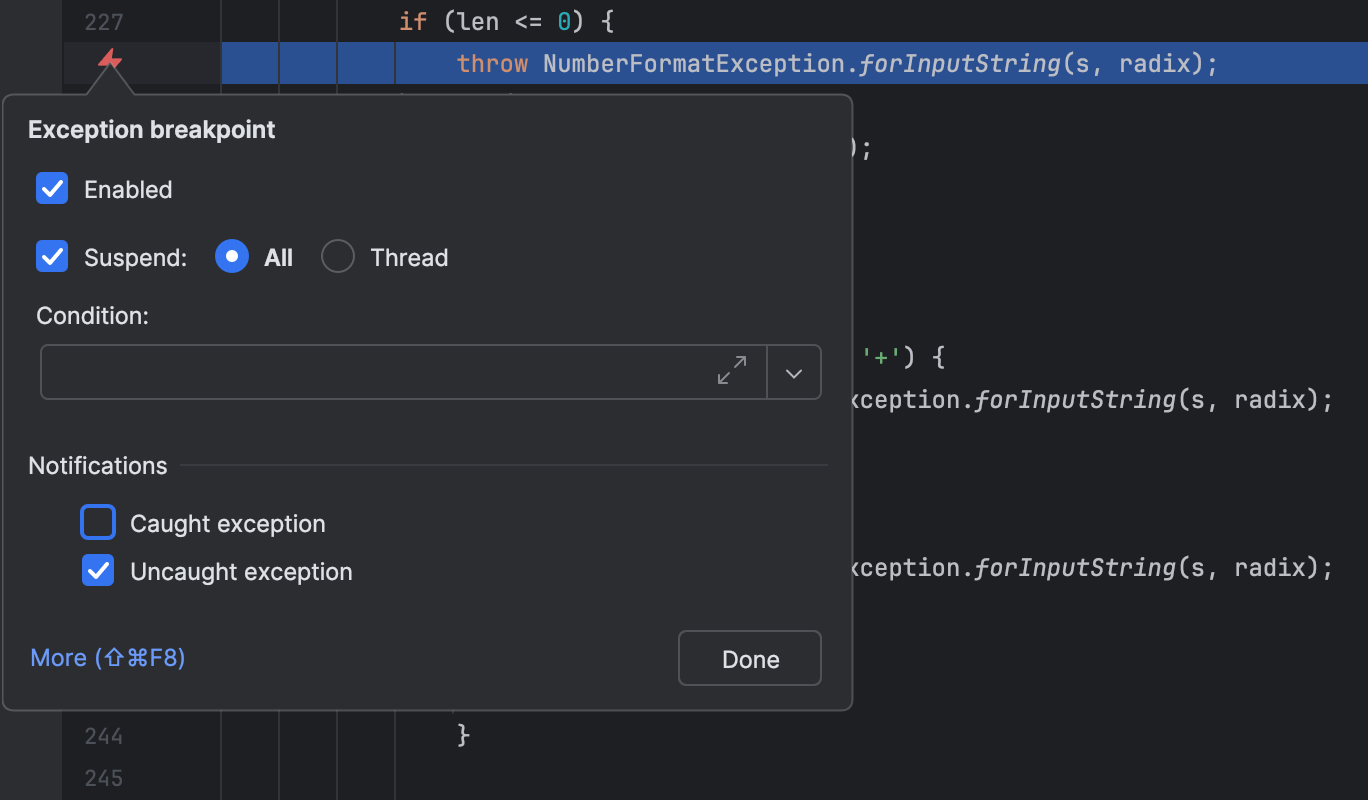Image resolution: width=1368 pixels, height=800 pixels.
Task: Click the closing brace on line 244
Action: pyautogui.click(x=463, y=736)
